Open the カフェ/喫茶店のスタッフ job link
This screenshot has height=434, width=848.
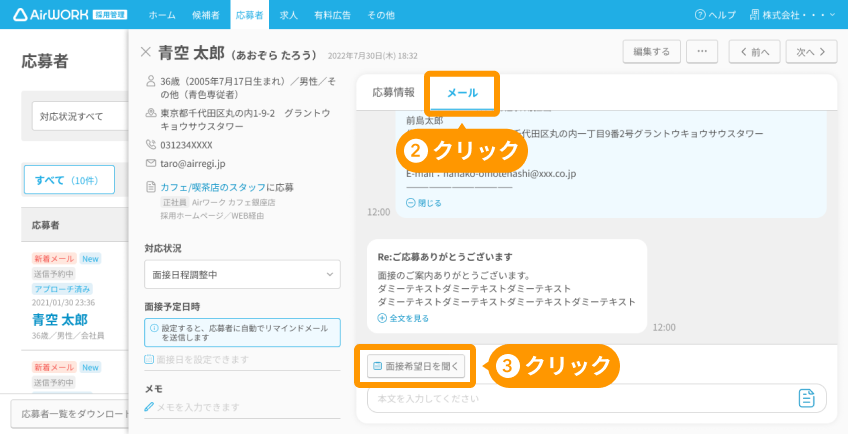pyautogui.click(x=213, y=187)
